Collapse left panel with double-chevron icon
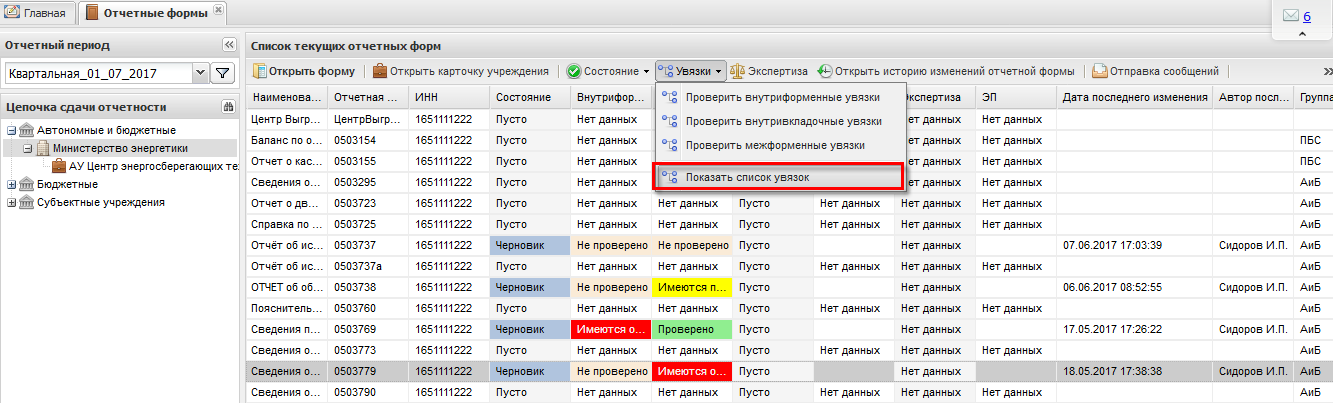Image resolution: width=1333 pixels, height=403 pixels. tap(228, 45)
